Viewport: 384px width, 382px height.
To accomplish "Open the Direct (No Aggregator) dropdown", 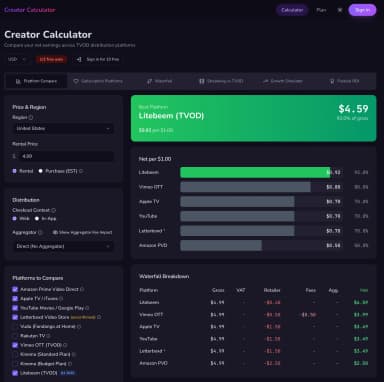I will click(63, 246).
